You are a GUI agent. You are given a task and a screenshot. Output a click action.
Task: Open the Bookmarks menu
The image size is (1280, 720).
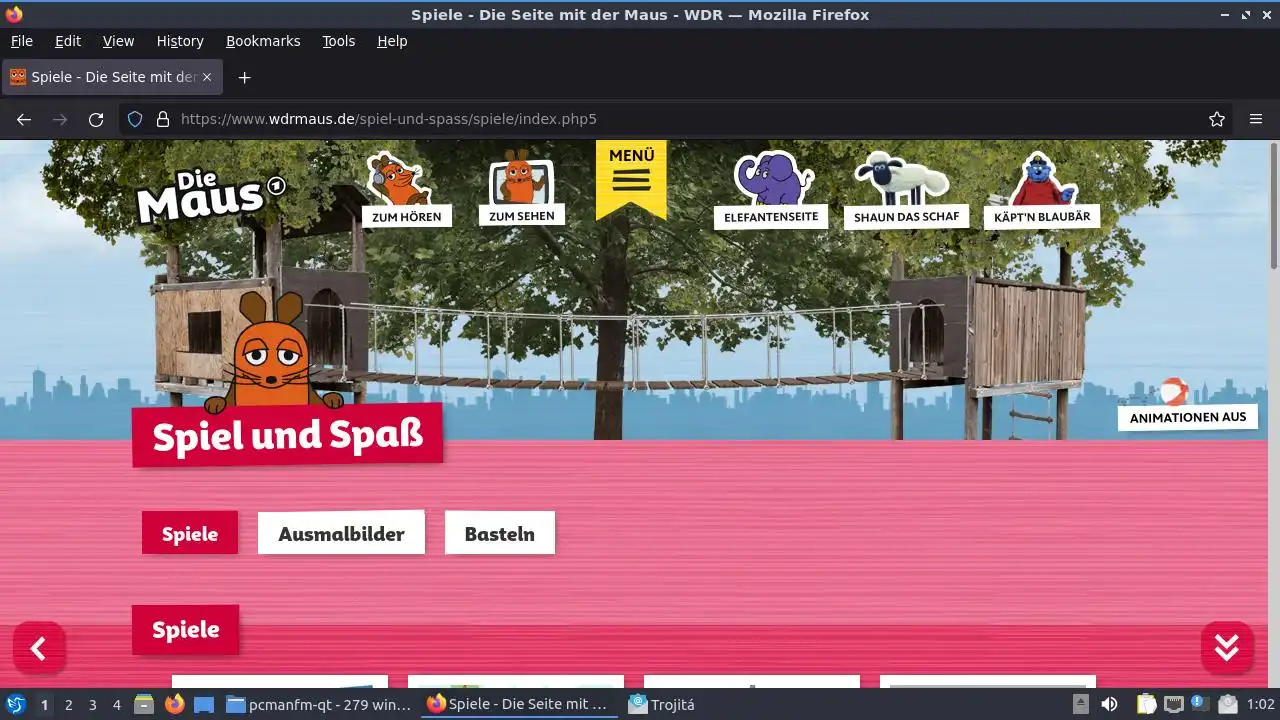[263, 41]
